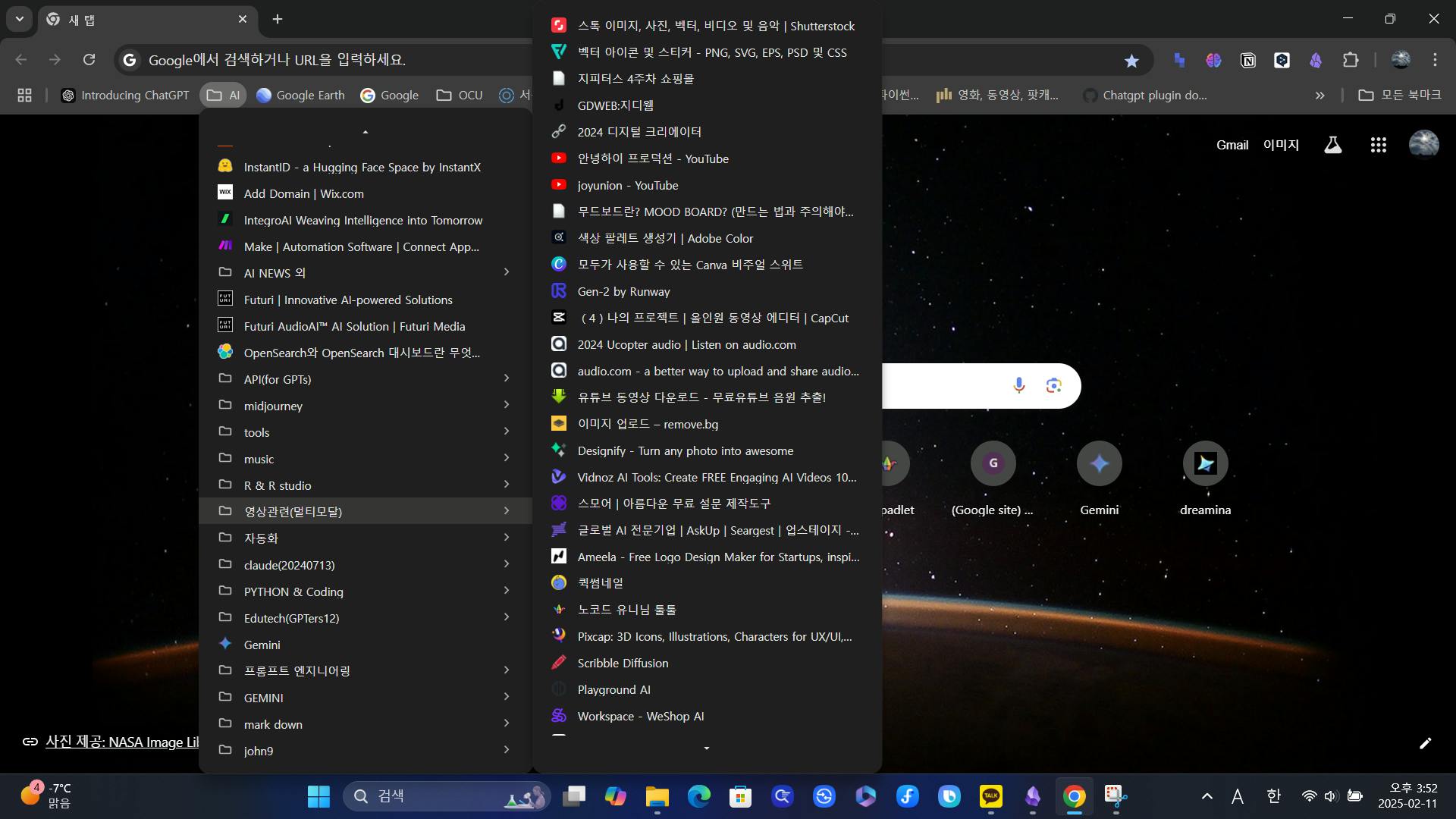
Task: Click the 이미지 link
Action: pyautogui.click(x=1281, y=145)
